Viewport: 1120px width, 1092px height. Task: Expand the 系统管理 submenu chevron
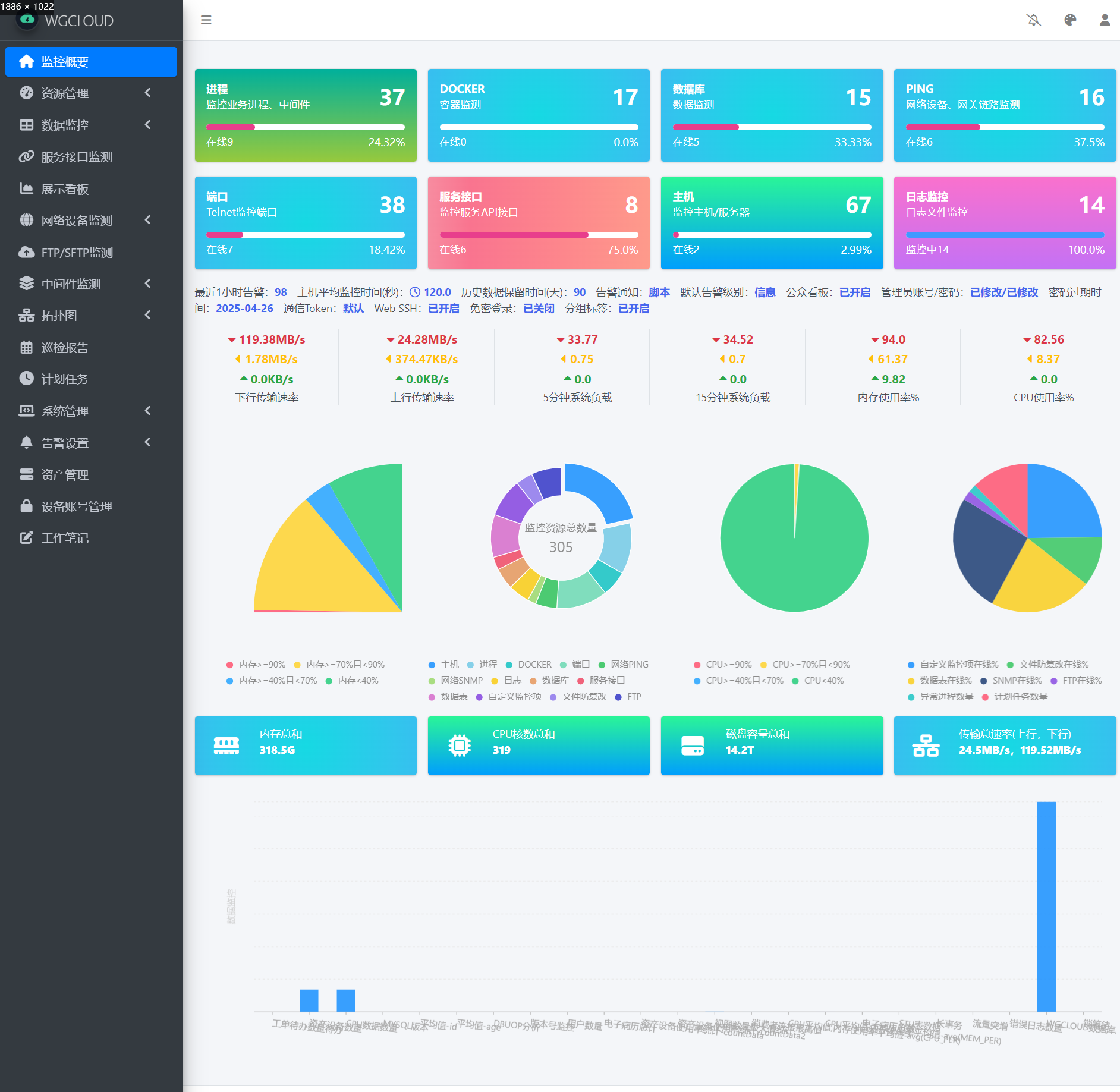click(x=148, y=411)
